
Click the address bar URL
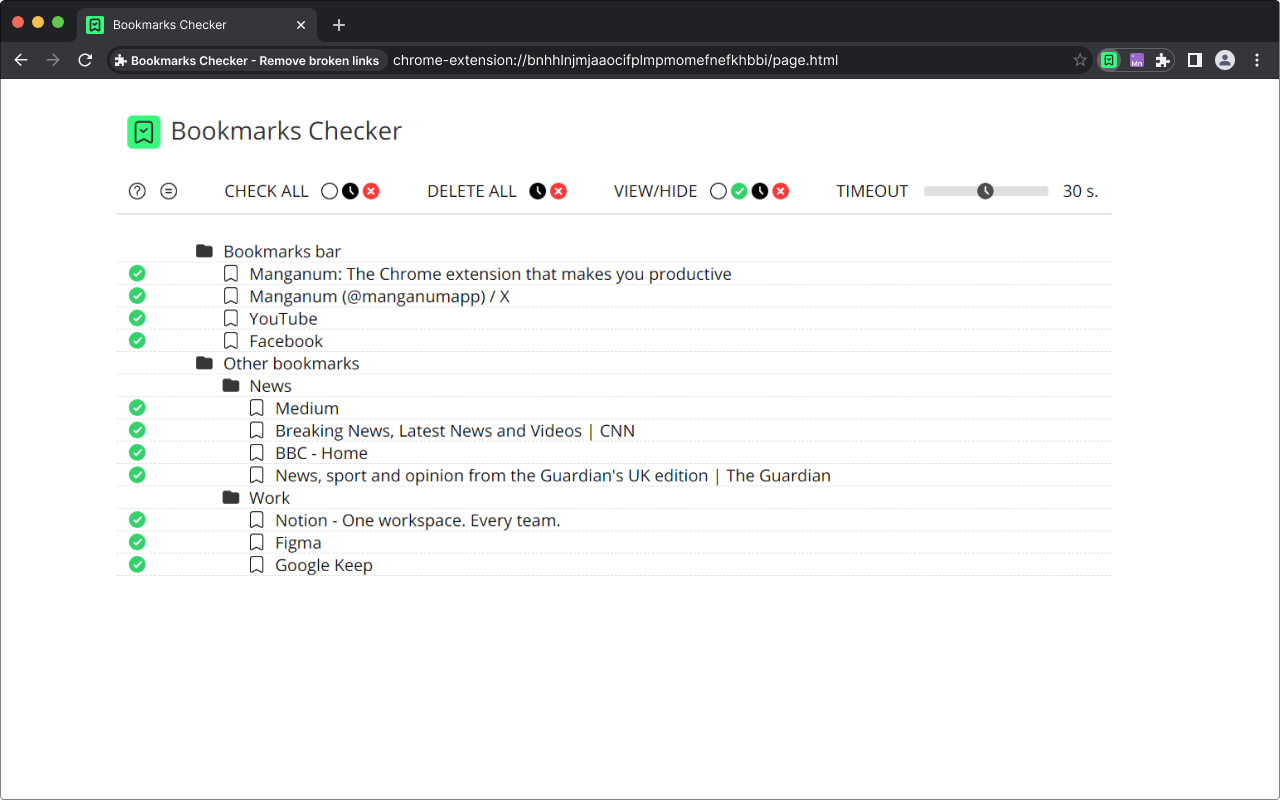[615, 60]
